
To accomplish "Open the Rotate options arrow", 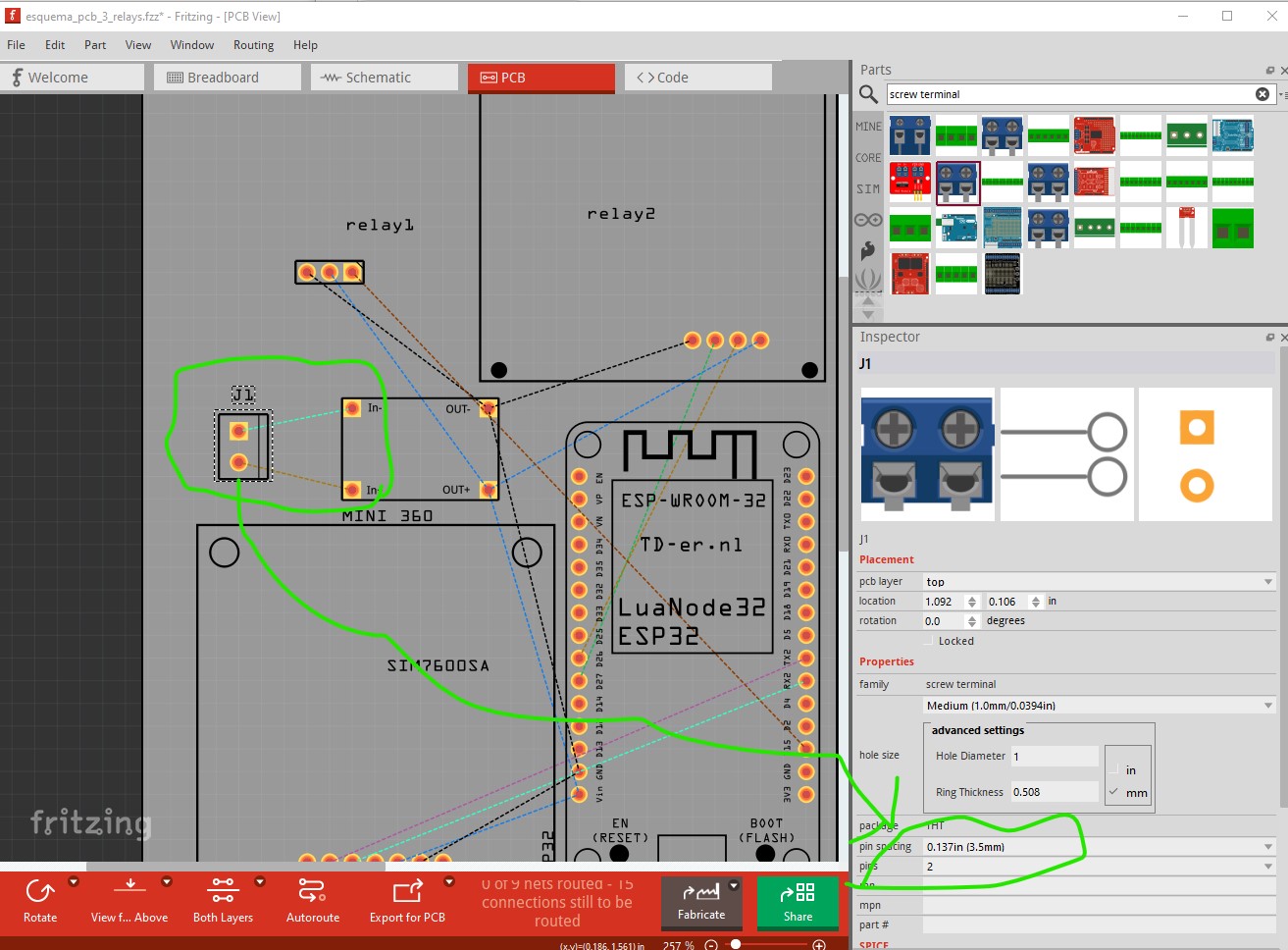I will (74, 882).
